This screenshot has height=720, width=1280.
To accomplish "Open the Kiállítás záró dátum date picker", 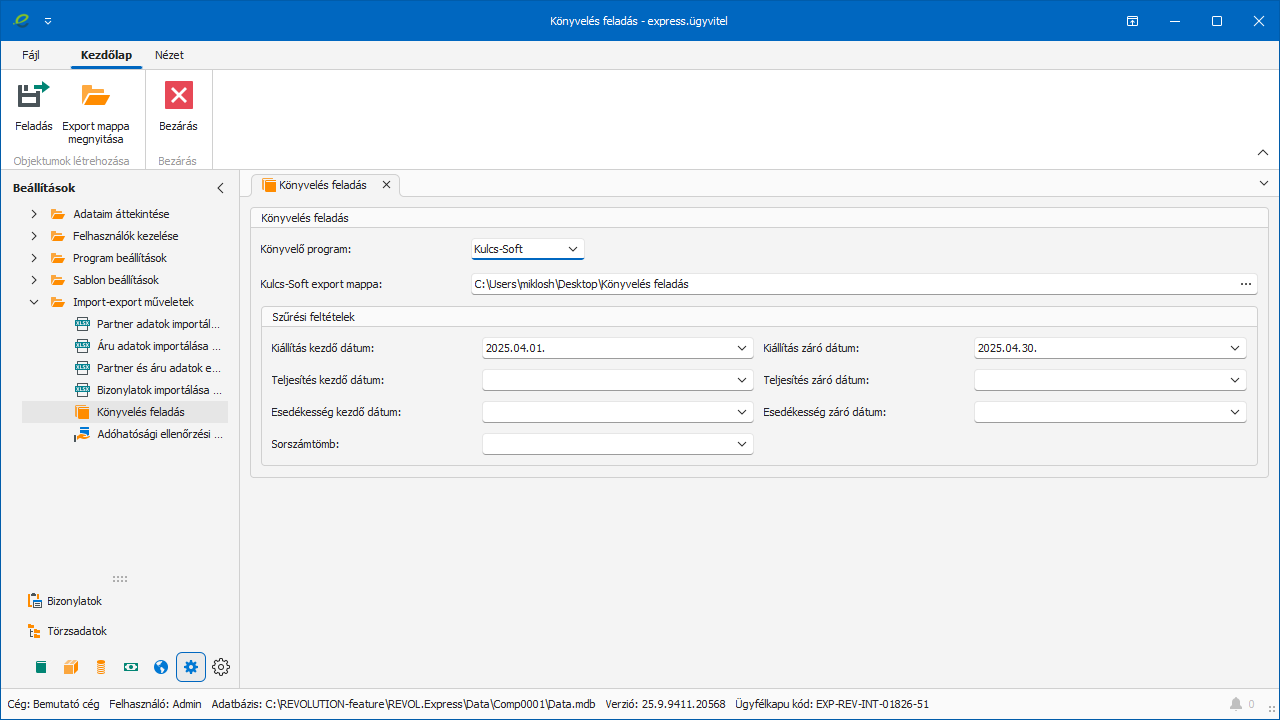I will click(1235, 348).
